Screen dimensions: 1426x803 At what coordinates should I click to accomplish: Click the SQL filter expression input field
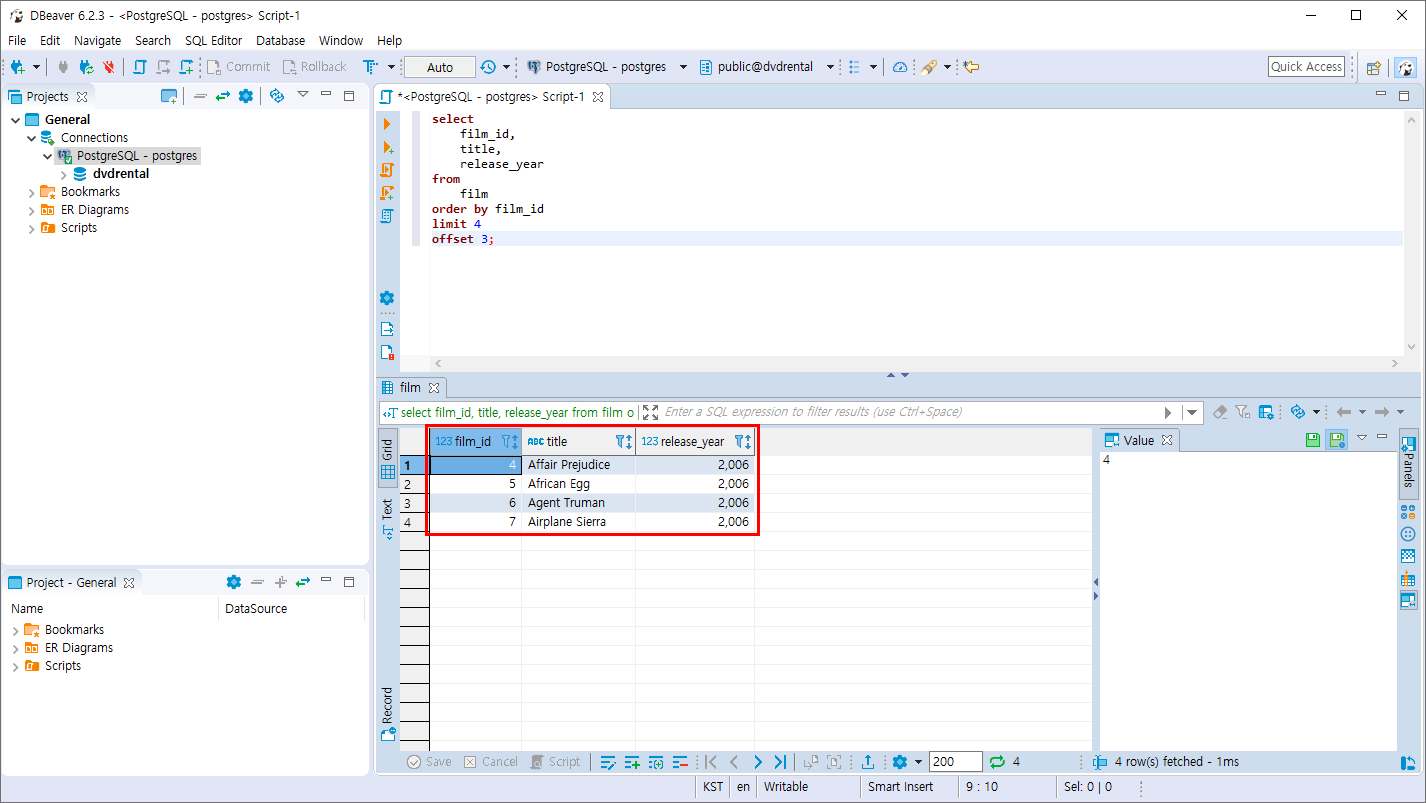(x=910, y=412)
